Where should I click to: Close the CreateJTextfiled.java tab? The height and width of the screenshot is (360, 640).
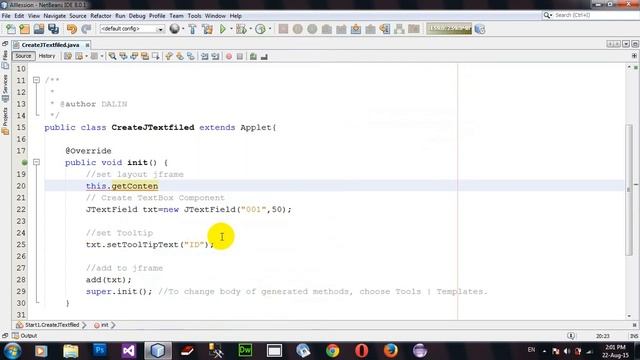[87, 45]
